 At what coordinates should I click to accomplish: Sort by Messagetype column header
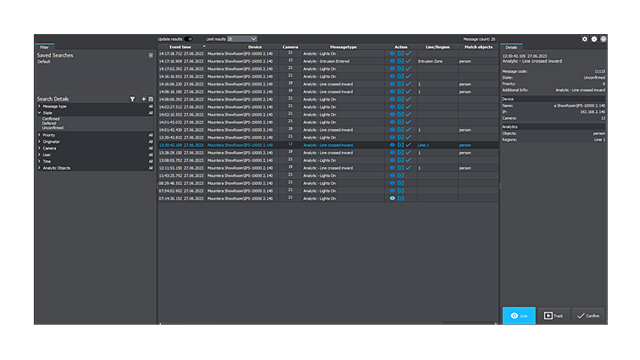343,47
